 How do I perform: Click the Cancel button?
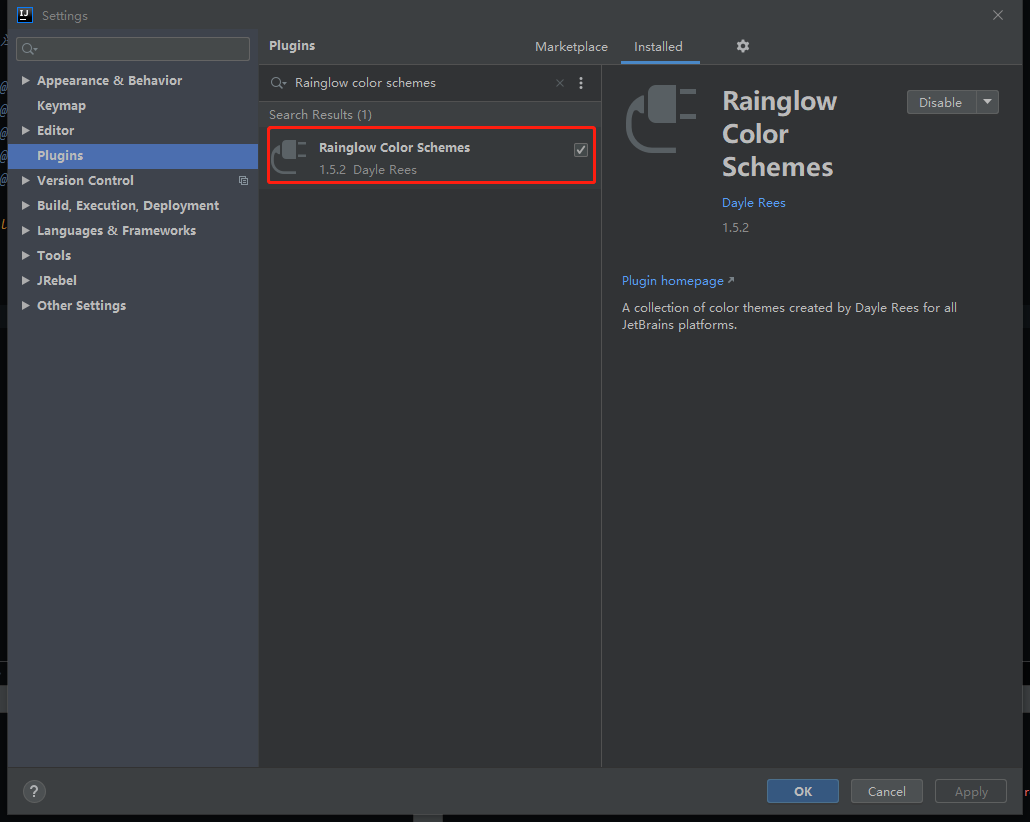(887, 791)
